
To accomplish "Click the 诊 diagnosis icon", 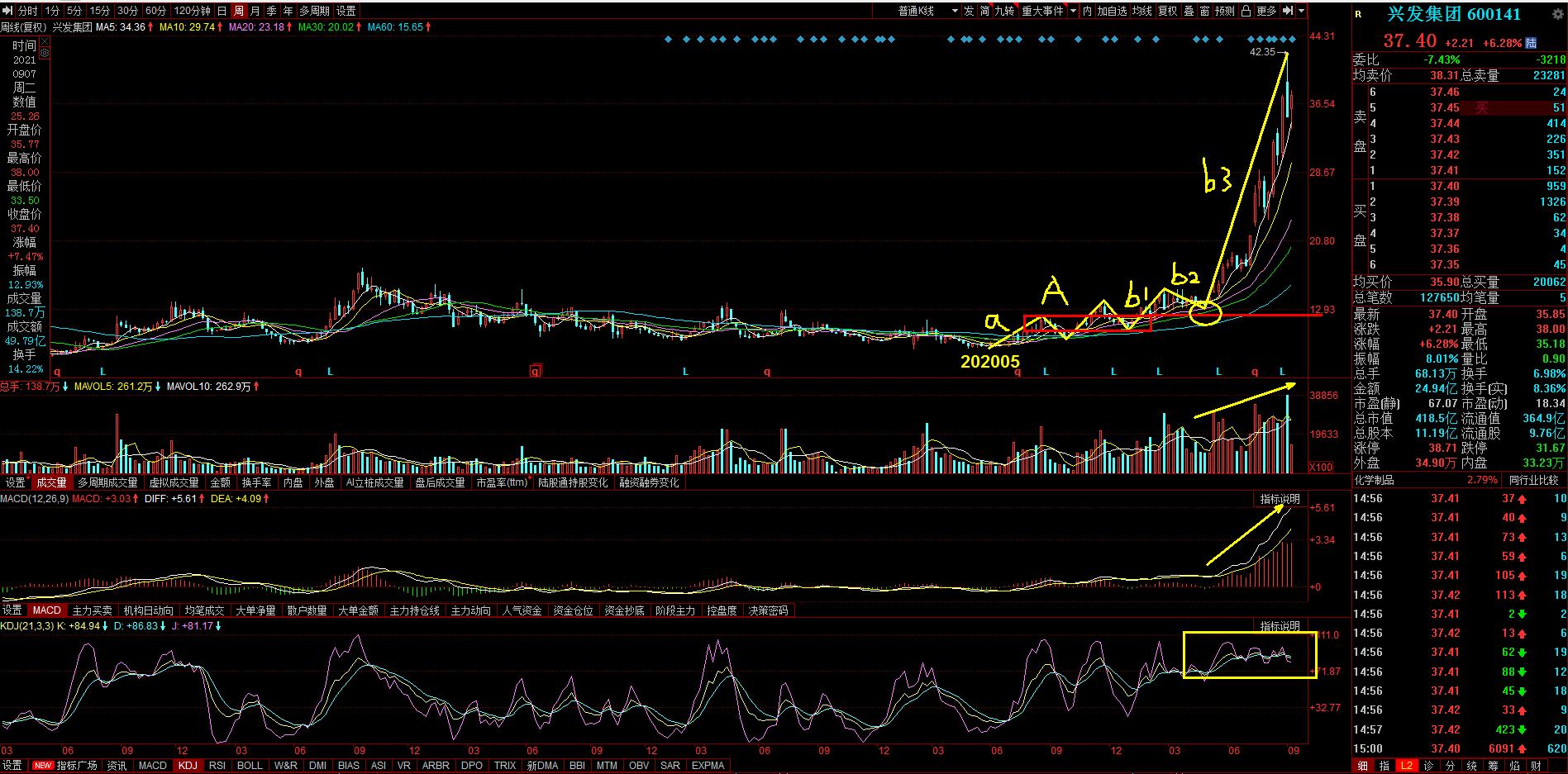I will (x=1427, y=766).
